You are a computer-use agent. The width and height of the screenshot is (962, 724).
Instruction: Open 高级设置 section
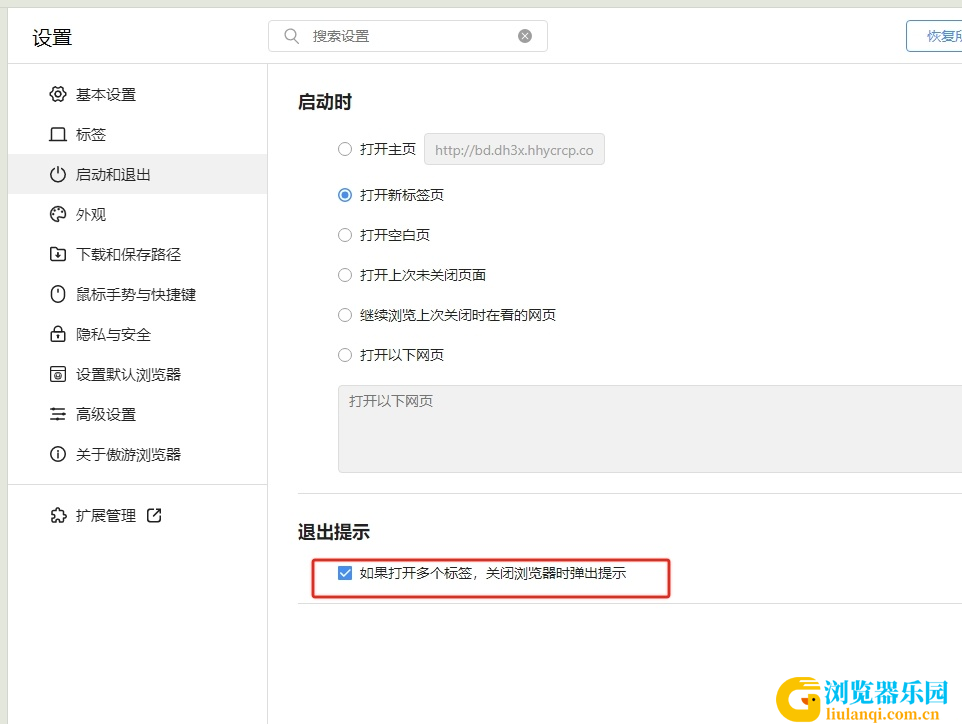coord(137,414)
